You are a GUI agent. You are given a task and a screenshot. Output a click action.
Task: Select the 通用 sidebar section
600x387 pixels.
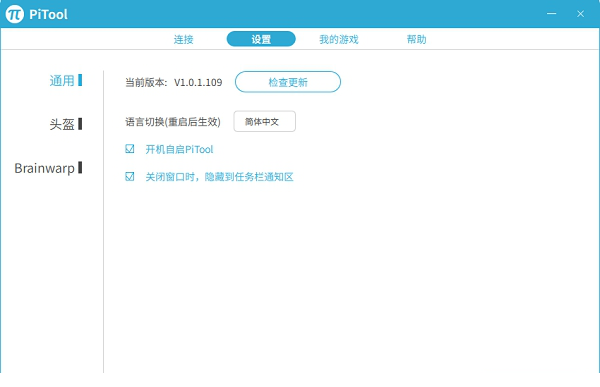coord(65,80)
